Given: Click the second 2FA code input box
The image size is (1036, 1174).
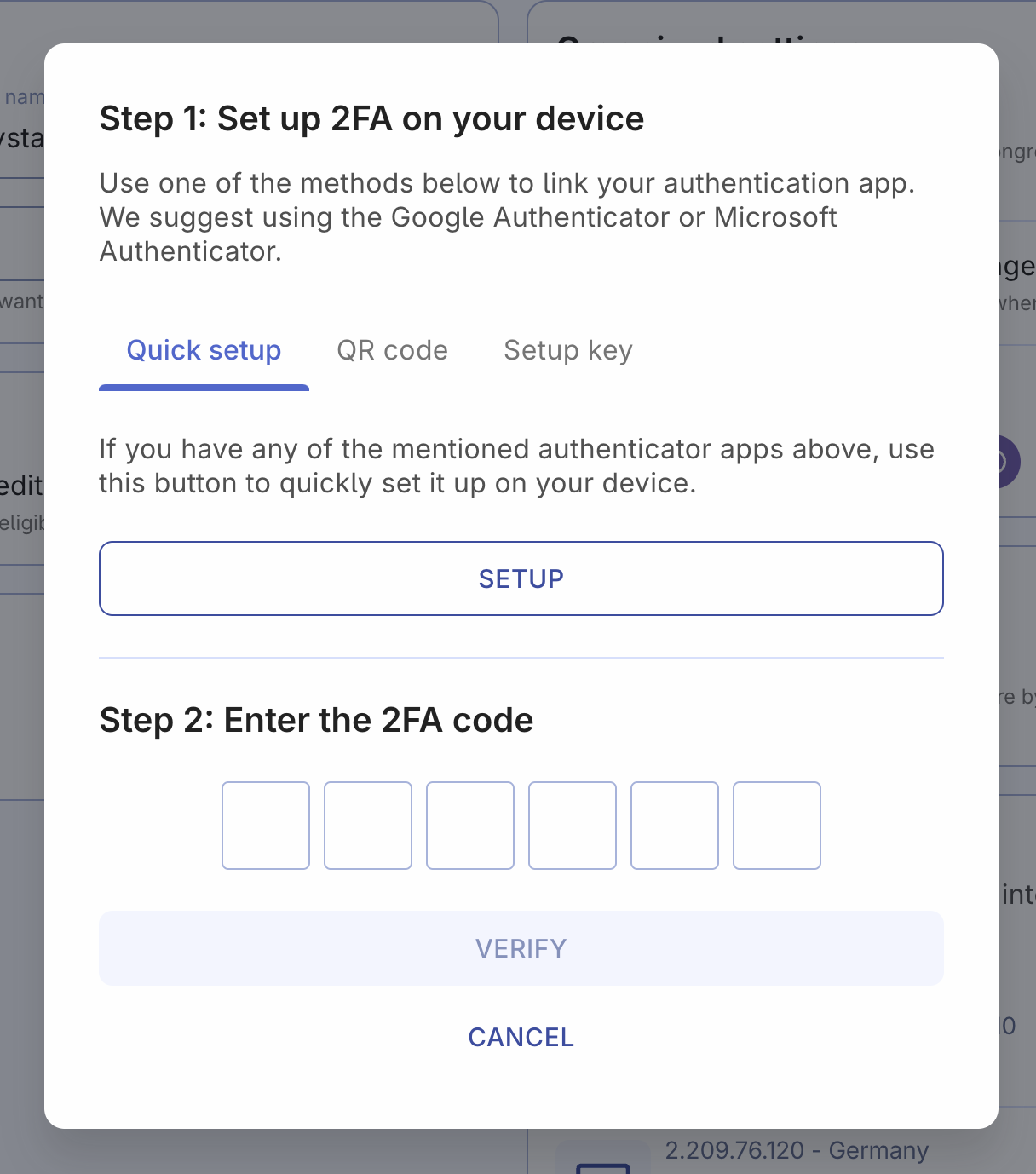Looking at the screenshot, I should click(367, 825).
